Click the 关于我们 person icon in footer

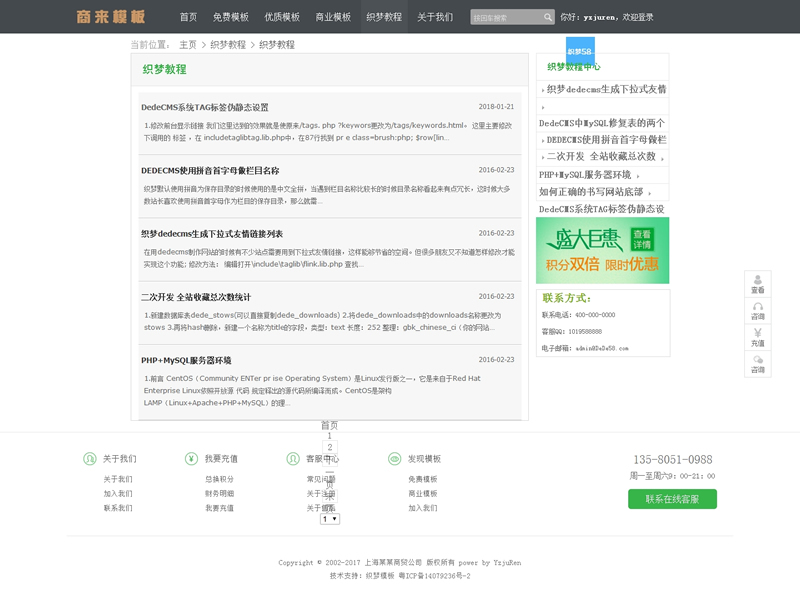click(89, 459)
